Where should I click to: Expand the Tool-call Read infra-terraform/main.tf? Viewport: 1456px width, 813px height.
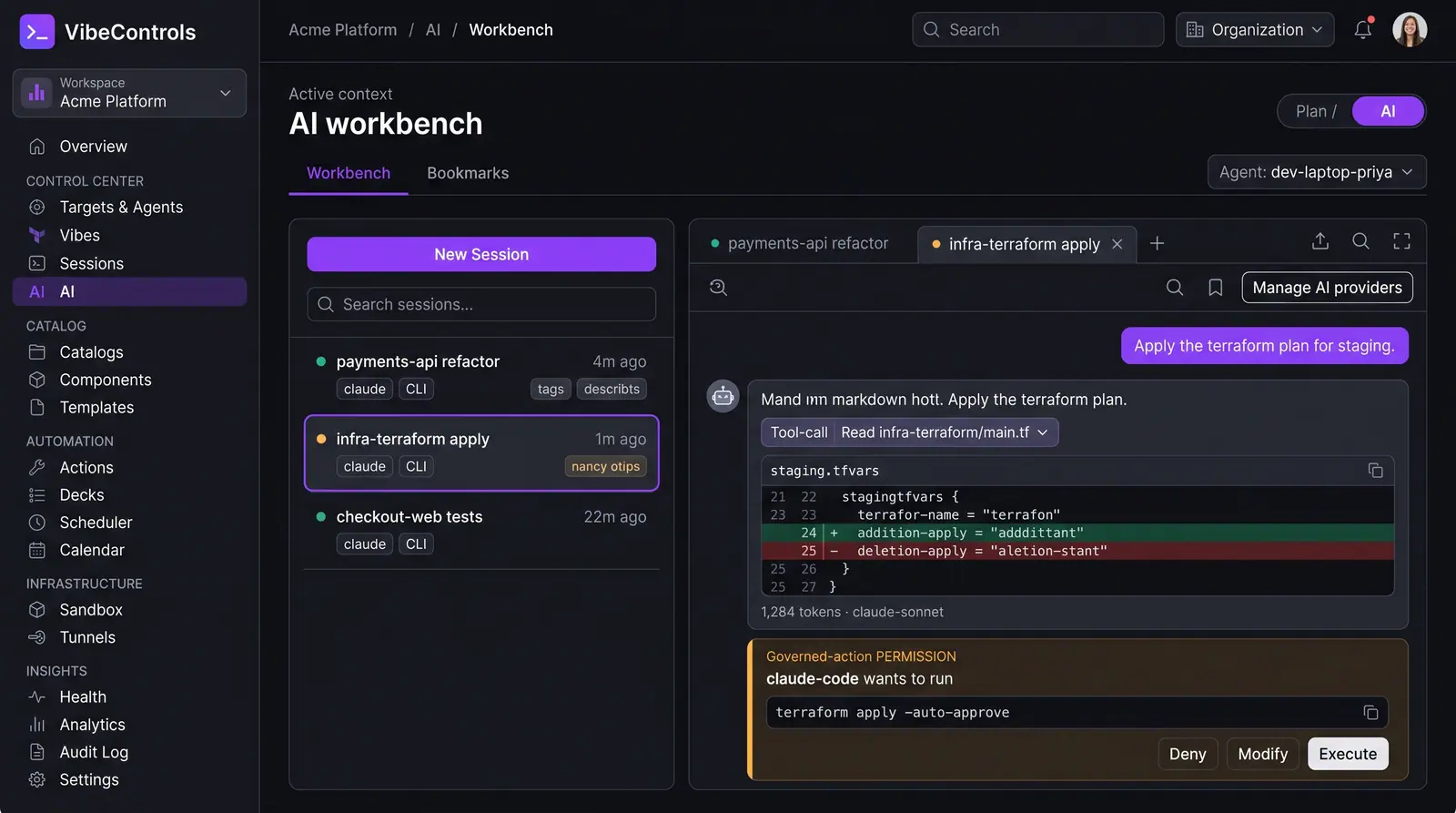pyautogui.click(x=910, y=432)
